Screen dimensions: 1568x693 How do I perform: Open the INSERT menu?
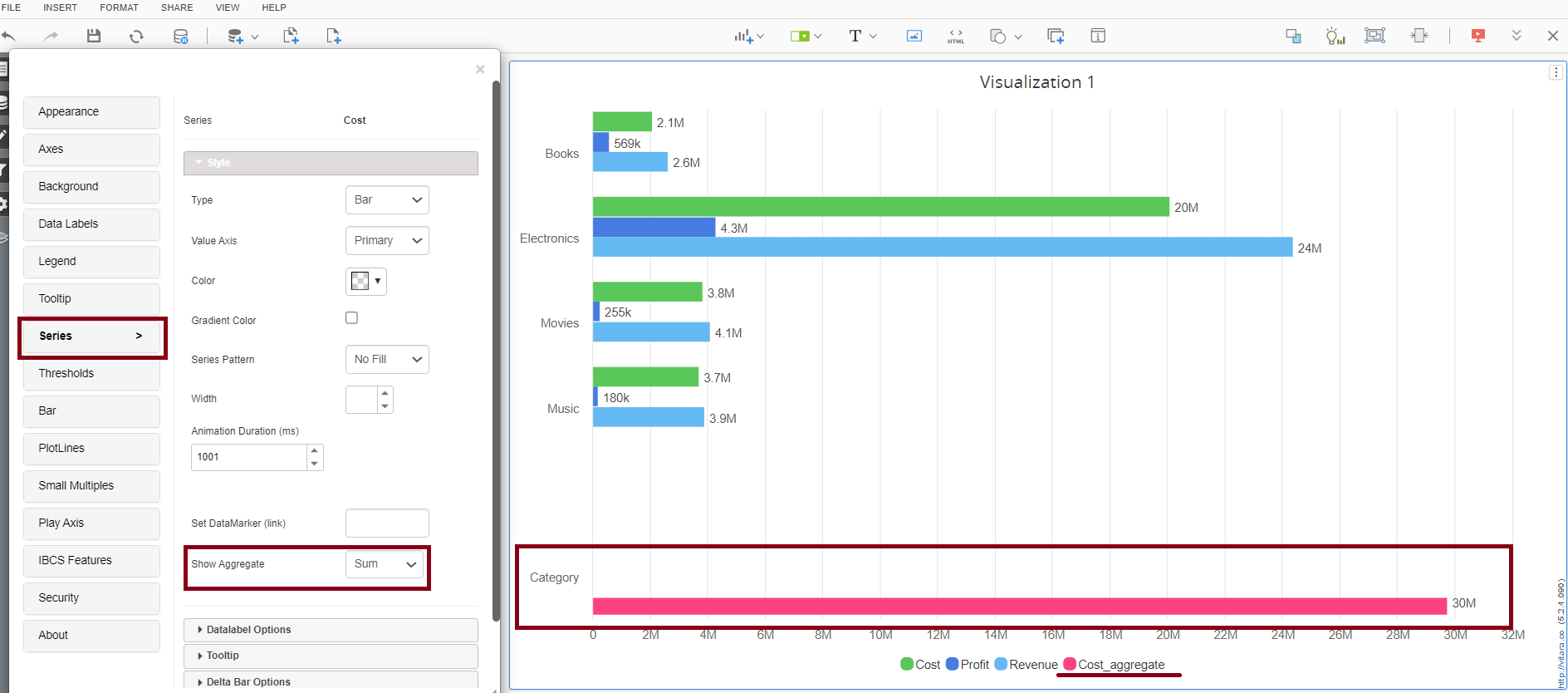coord(60,7)
